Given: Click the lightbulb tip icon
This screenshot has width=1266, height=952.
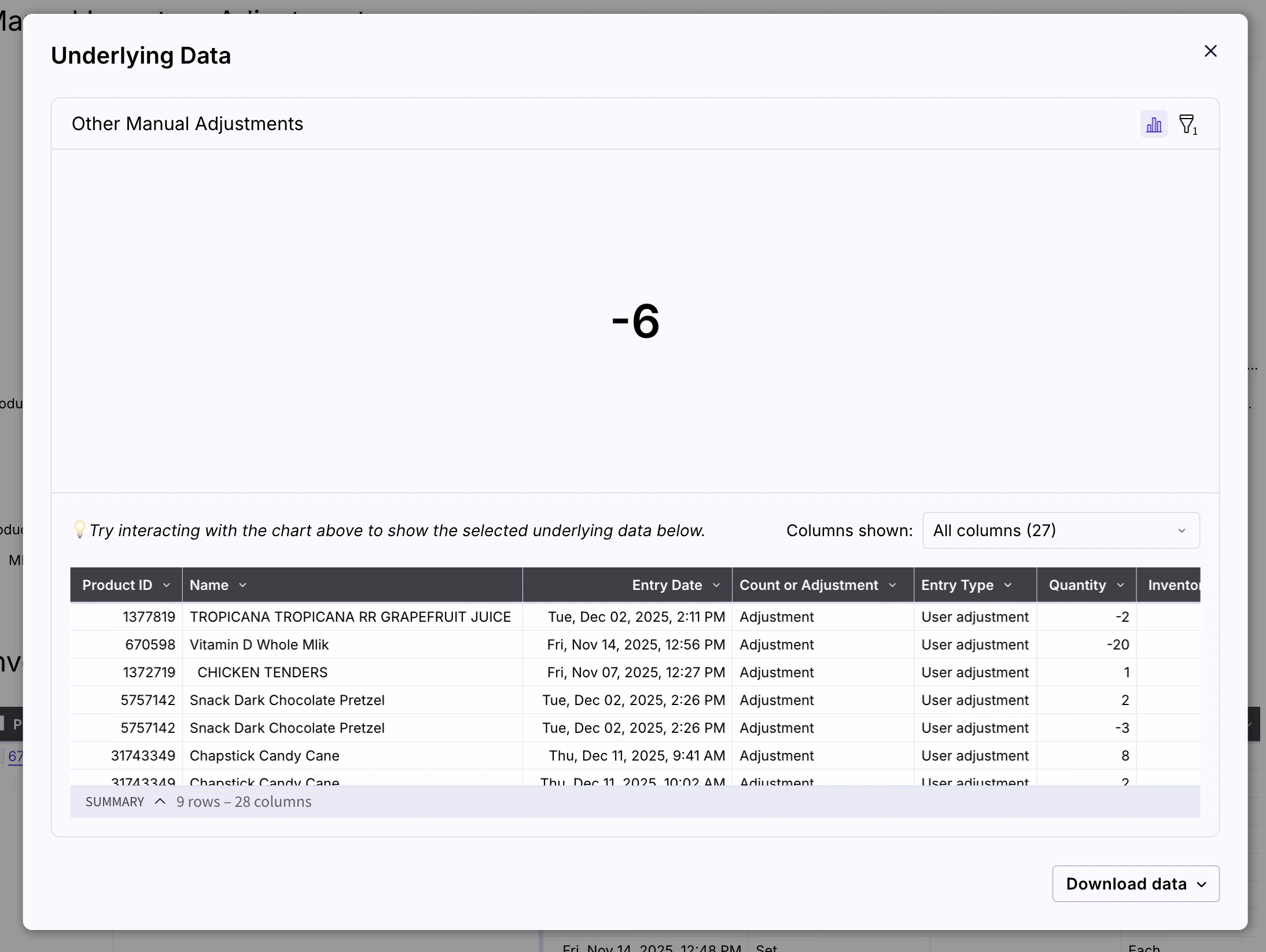Looking at the screenshot, I should (80, 529).
